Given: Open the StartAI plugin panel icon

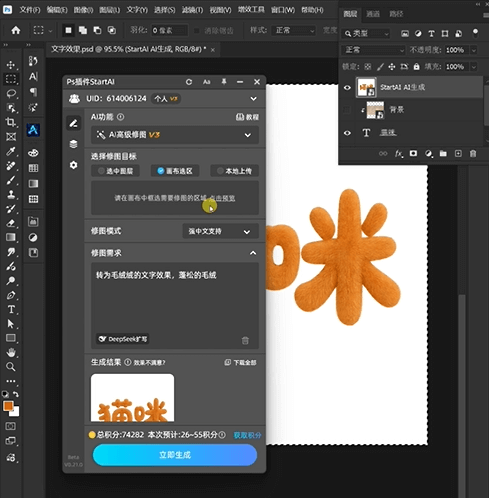Looking at the screenshot, I should point(33,130).
